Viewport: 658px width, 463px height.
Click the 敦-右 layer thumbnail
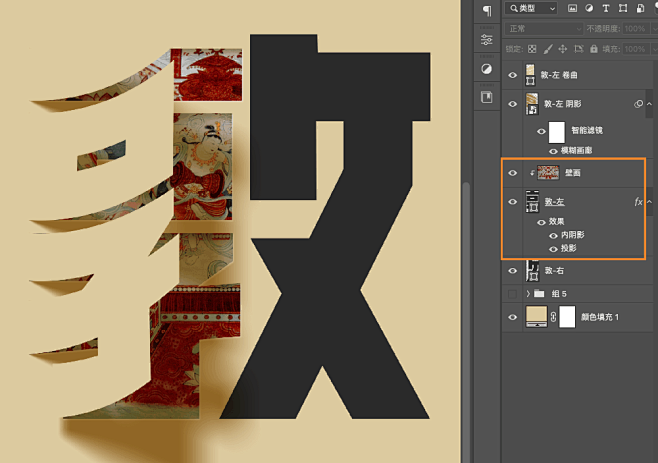(532, 271)
